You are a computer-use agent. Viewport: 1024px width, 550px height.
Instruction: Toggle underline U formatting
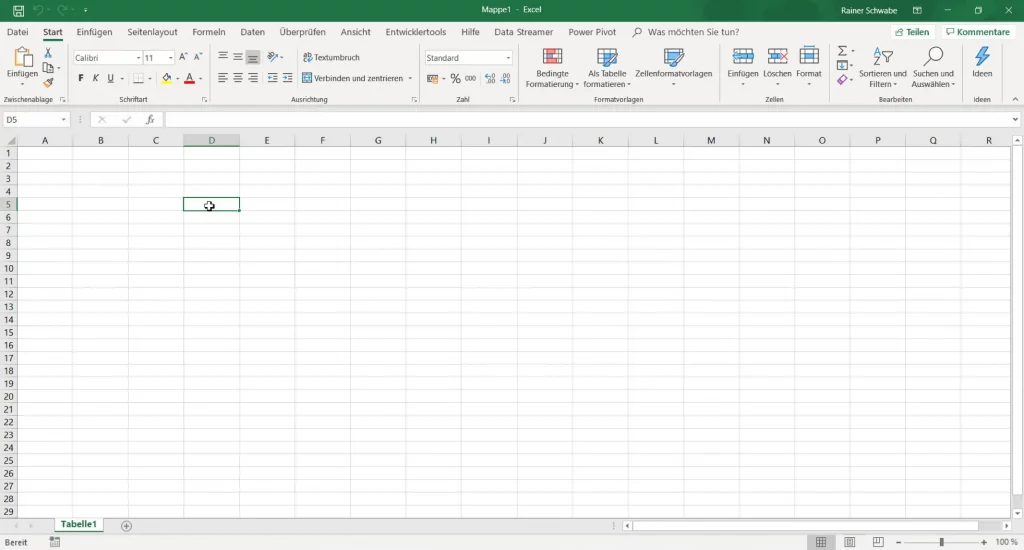[x=110, y=78]
